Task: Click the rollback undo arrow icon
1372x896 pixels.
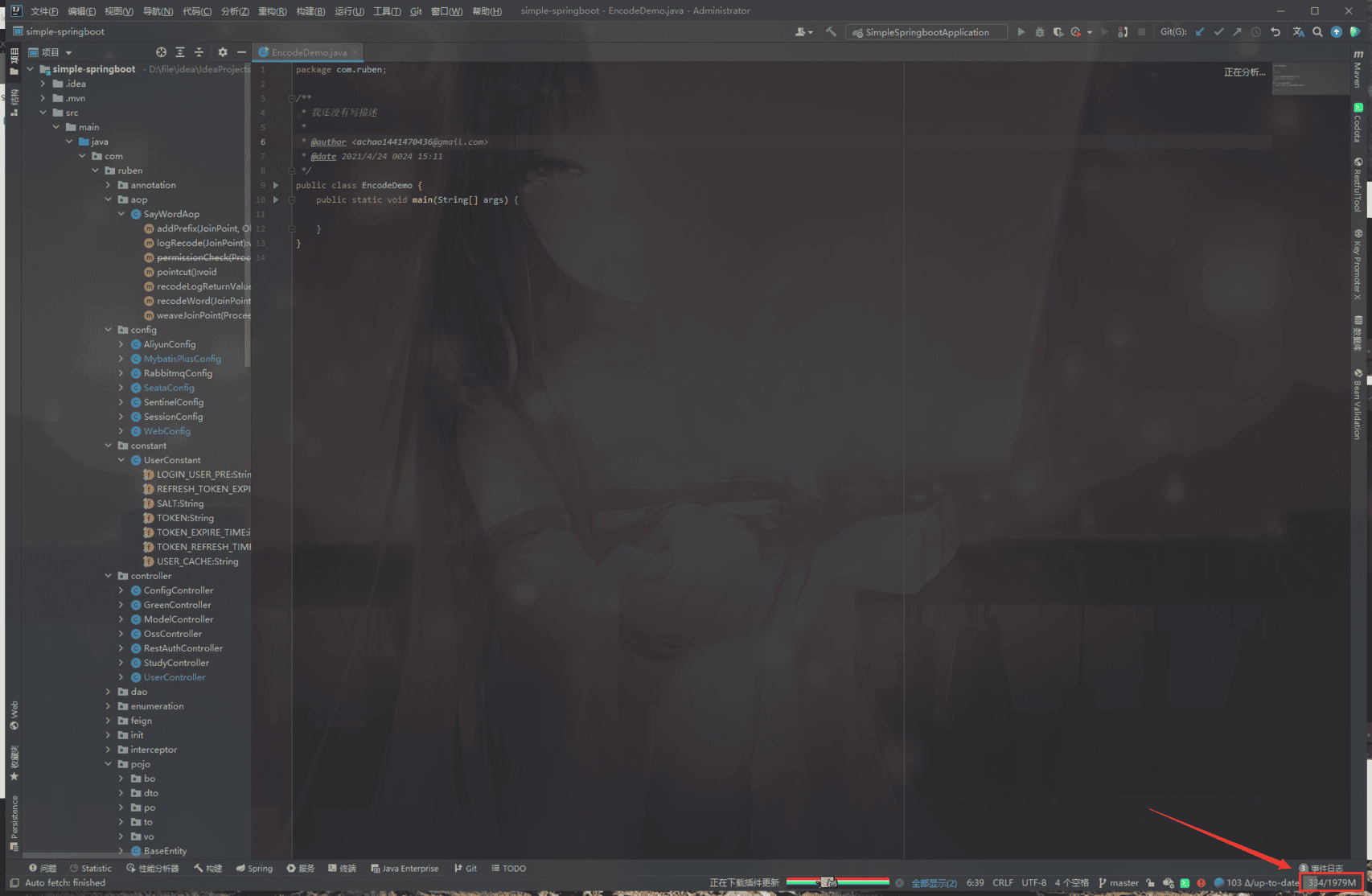Action: tap(1275, 32)
